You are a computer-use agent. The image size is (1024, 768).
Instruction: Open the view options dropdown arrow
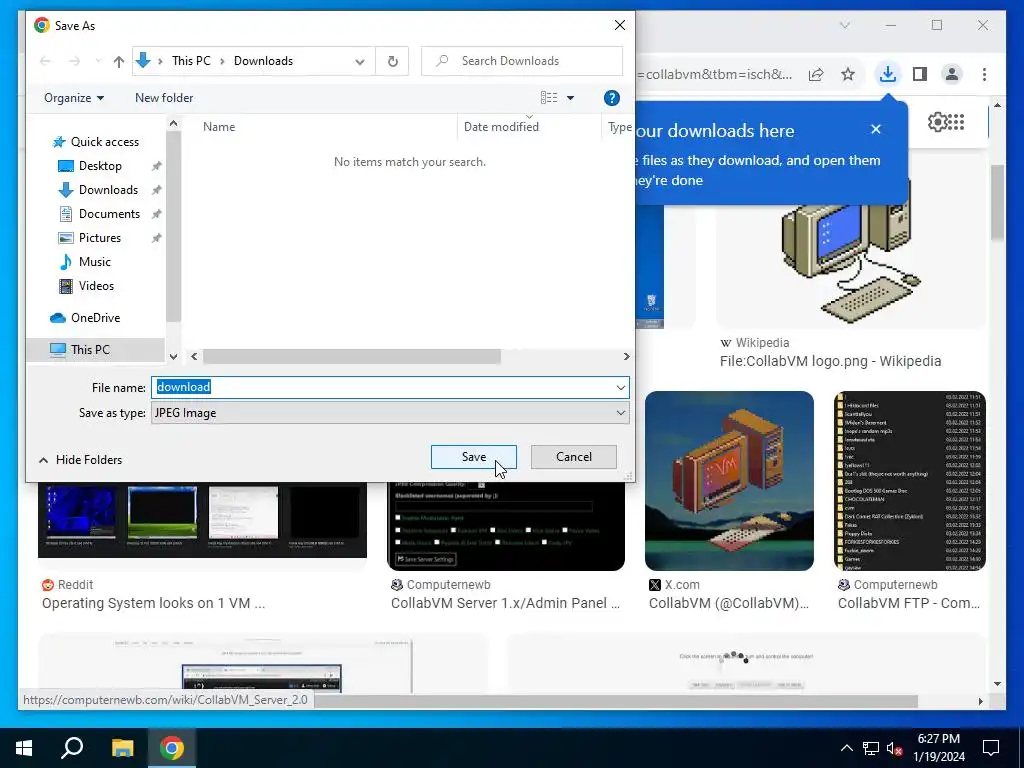tap(570, 98)
